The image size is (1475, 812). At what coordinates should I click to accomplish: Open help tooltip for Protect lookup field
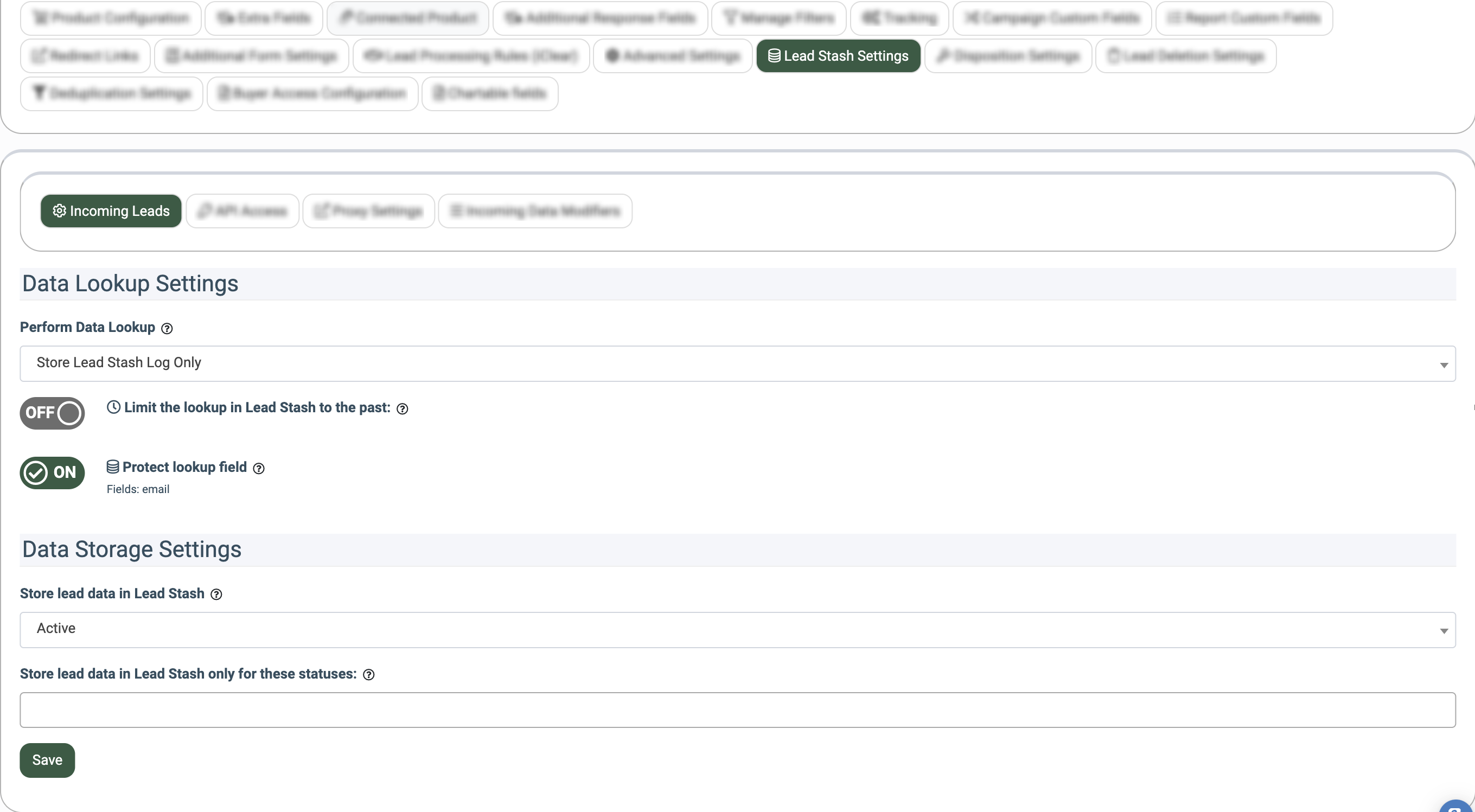259,469
